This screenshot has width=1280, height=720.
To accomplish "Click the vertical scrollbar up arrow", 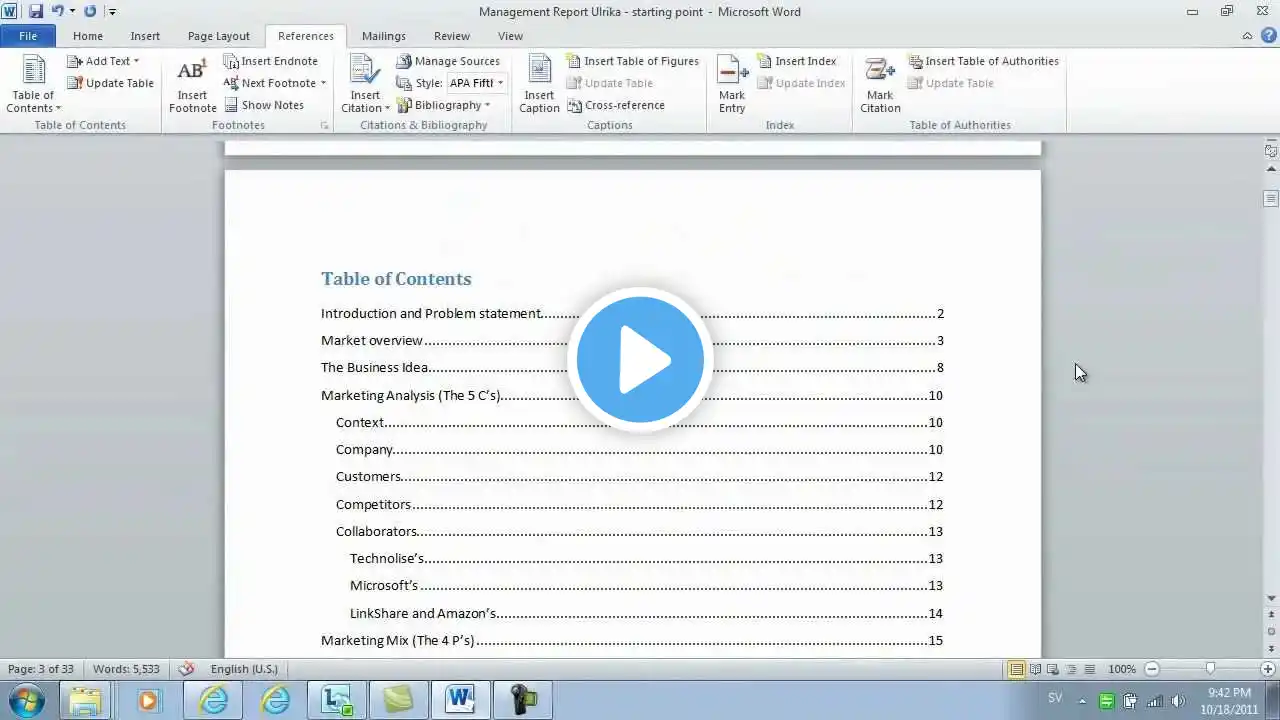I will pos(1271,169).
